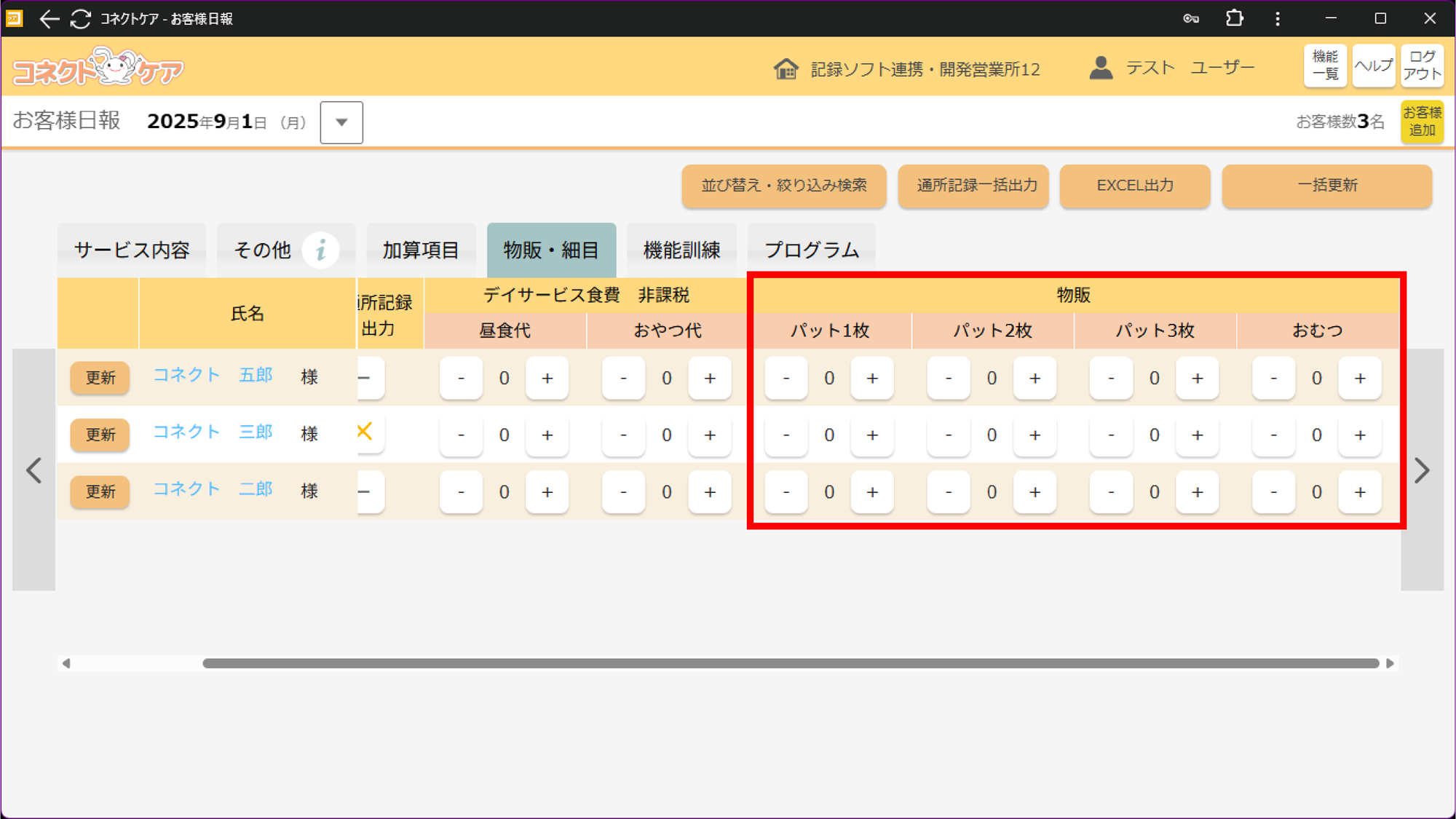Go to previous page with left chevron
Screen dimensions: 1456x819
(34, 470)
